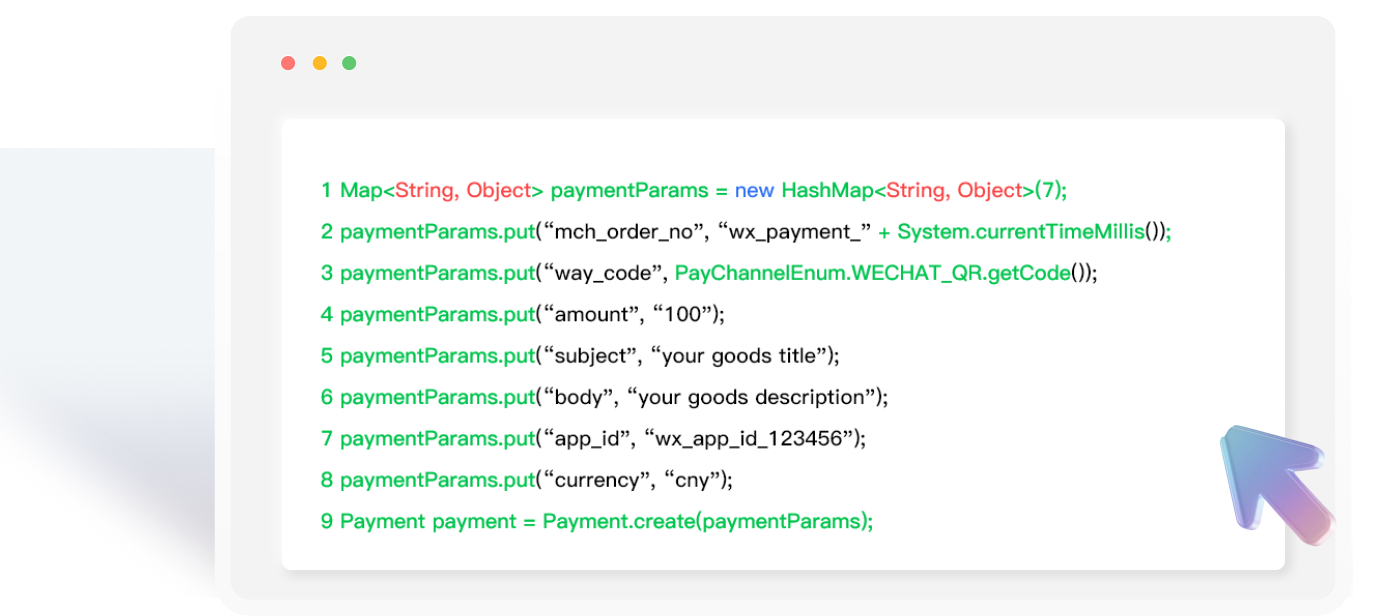Click the "your goods description" string
Image resolution: width=1389 pixels, height=616 pixels.
pos(751,397)
